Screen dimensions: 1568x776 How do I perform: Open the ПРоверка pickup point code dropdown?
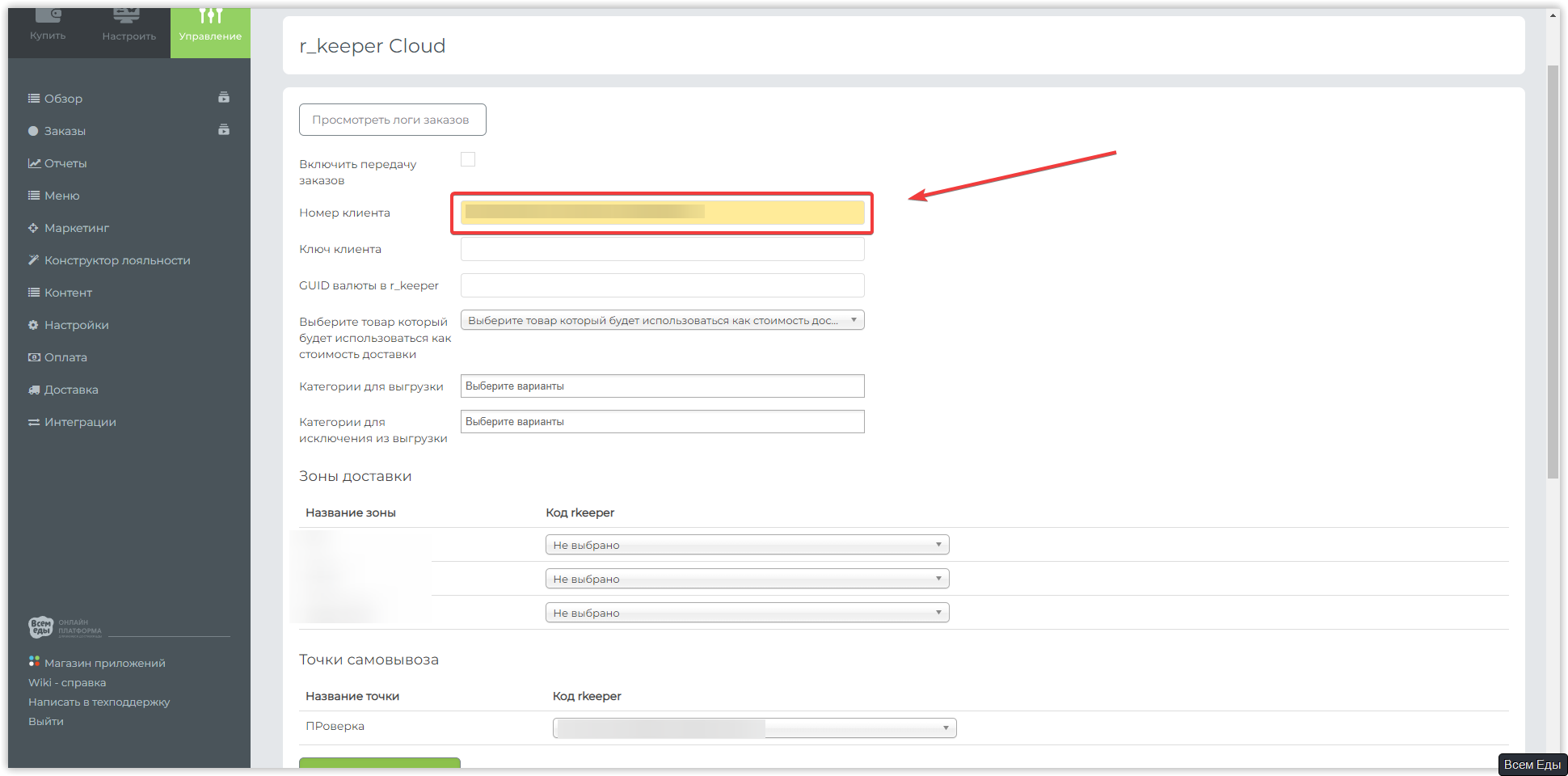click(x=755, y=728)
